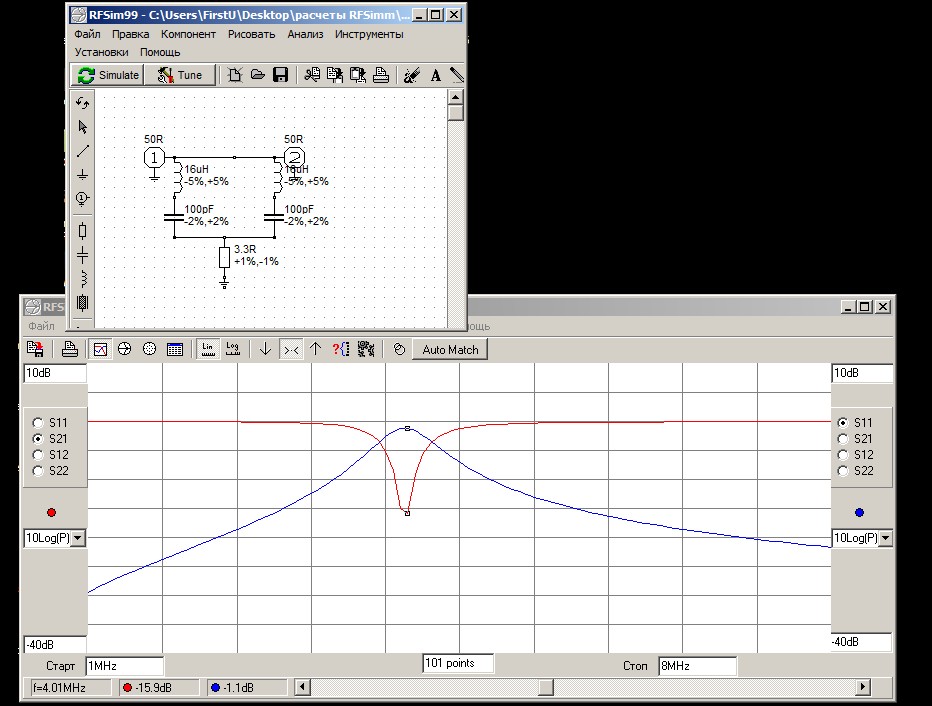
Task: Click the frequency marker scrollbar thumb
Action: (x=546, y=688)
